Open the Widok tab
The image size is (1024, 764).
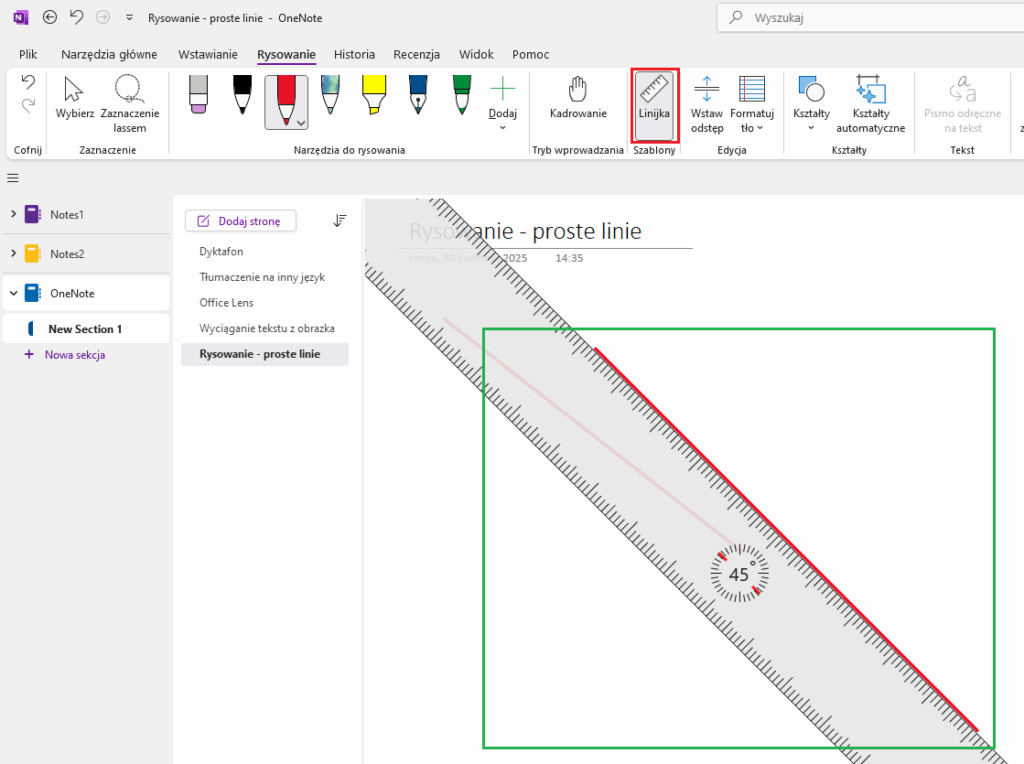tap(476, 54)
